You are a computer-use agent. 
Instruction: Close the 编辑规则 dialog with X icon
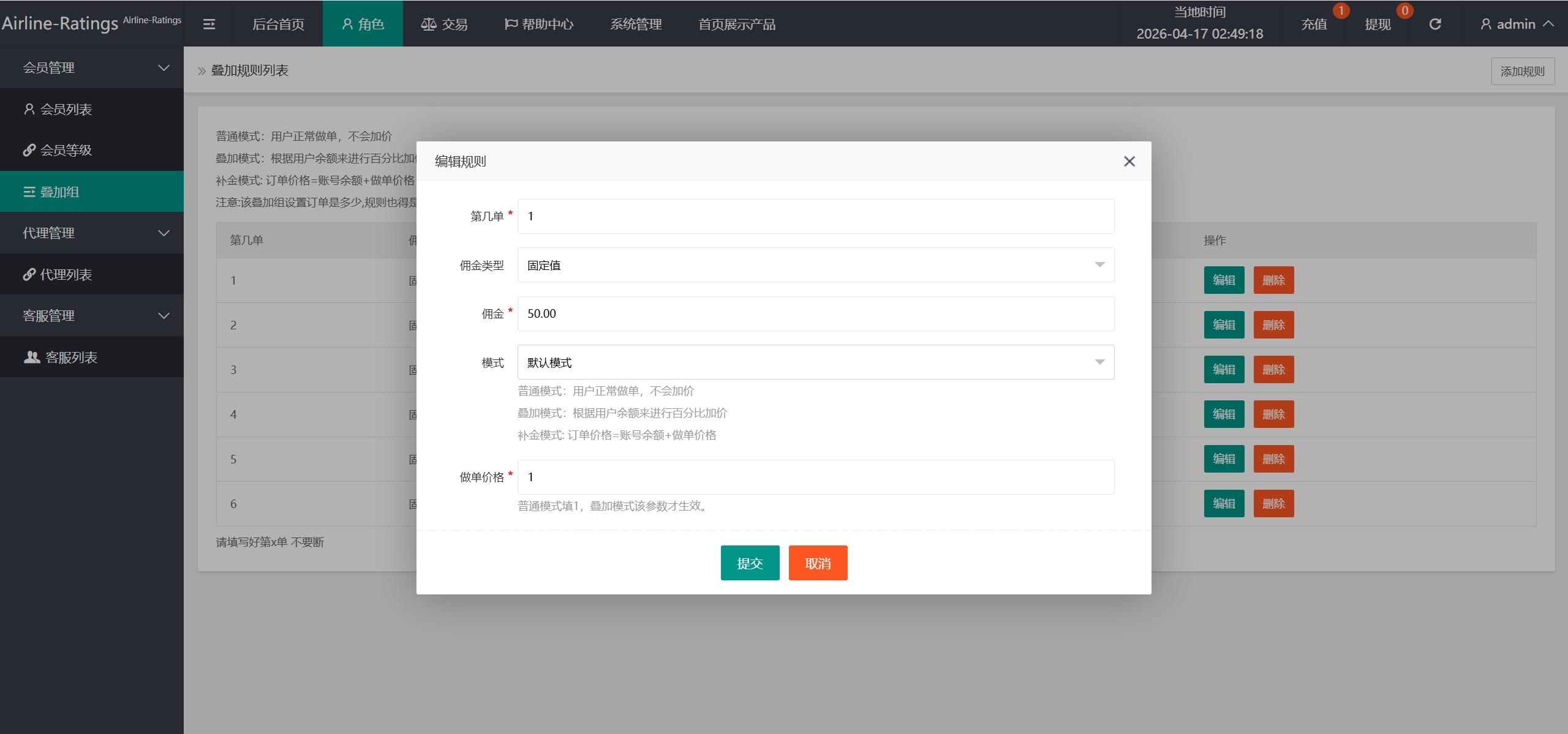pos(1129,161)
